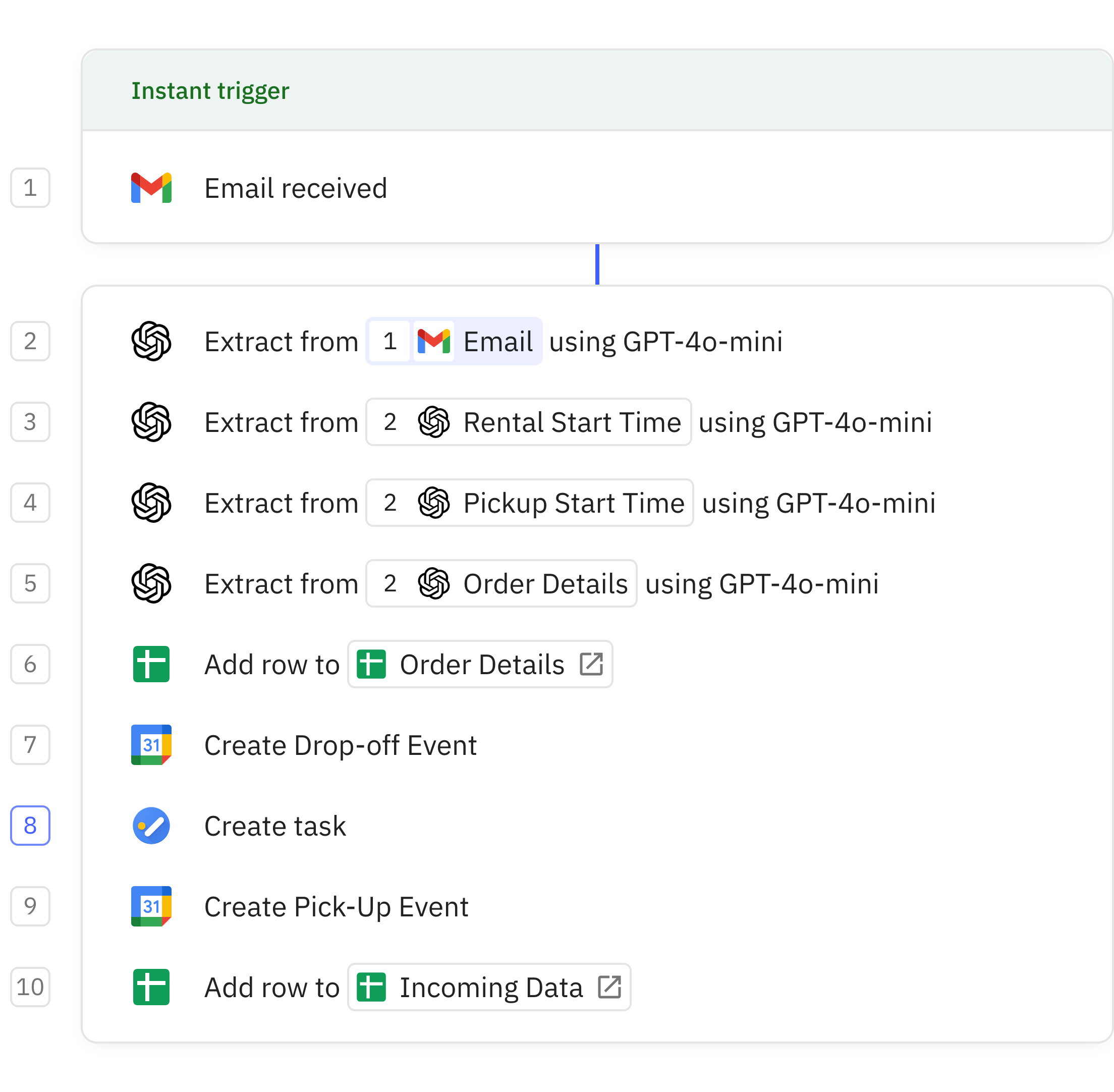The image size is (1114, 1092).
Task: Click the OpenAI icon in Rental Start Time chip
Action: tap(434, 422)
